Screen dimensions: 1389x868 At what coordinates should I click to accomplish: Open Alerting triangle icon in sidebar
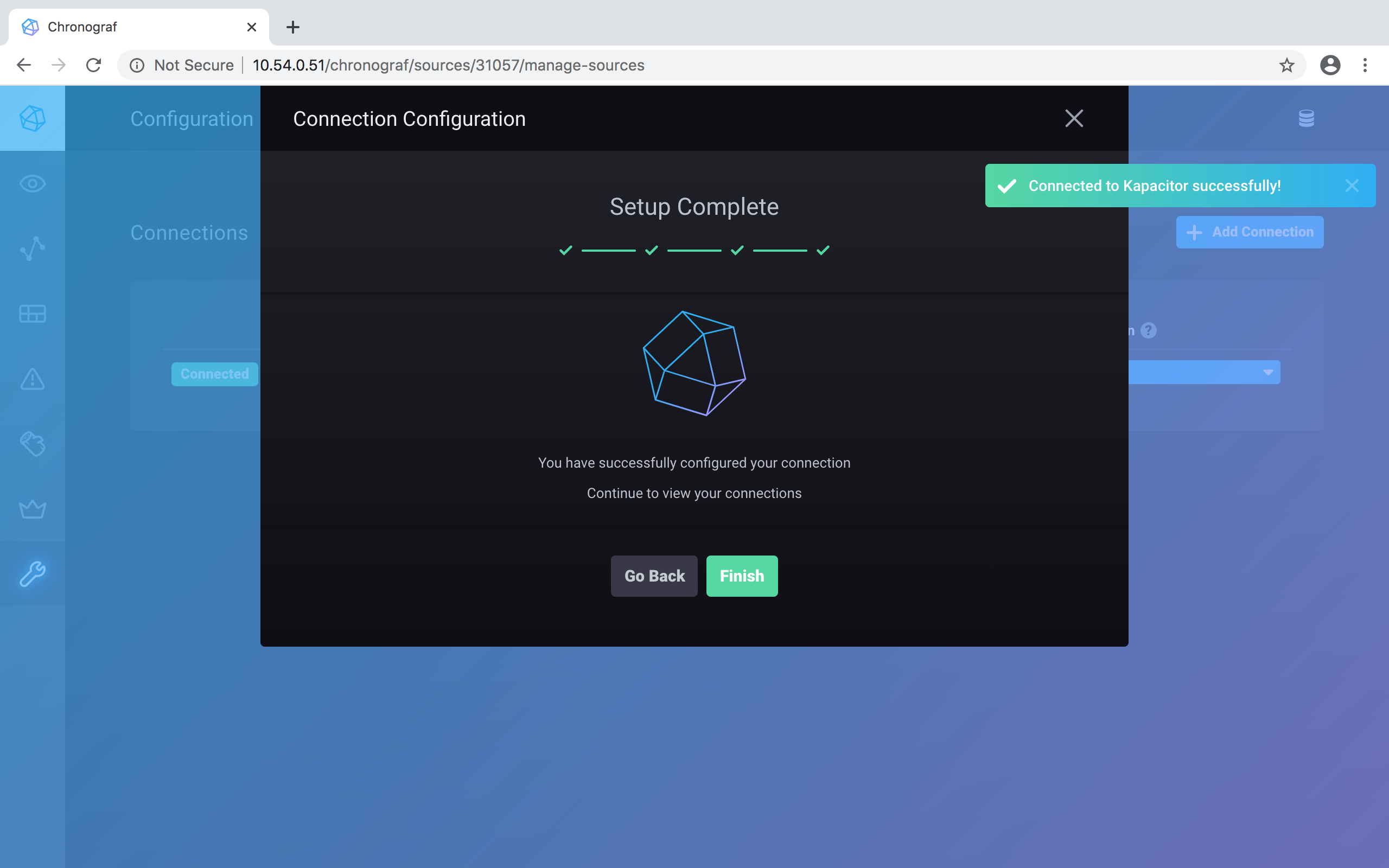[x=32, y=379]
